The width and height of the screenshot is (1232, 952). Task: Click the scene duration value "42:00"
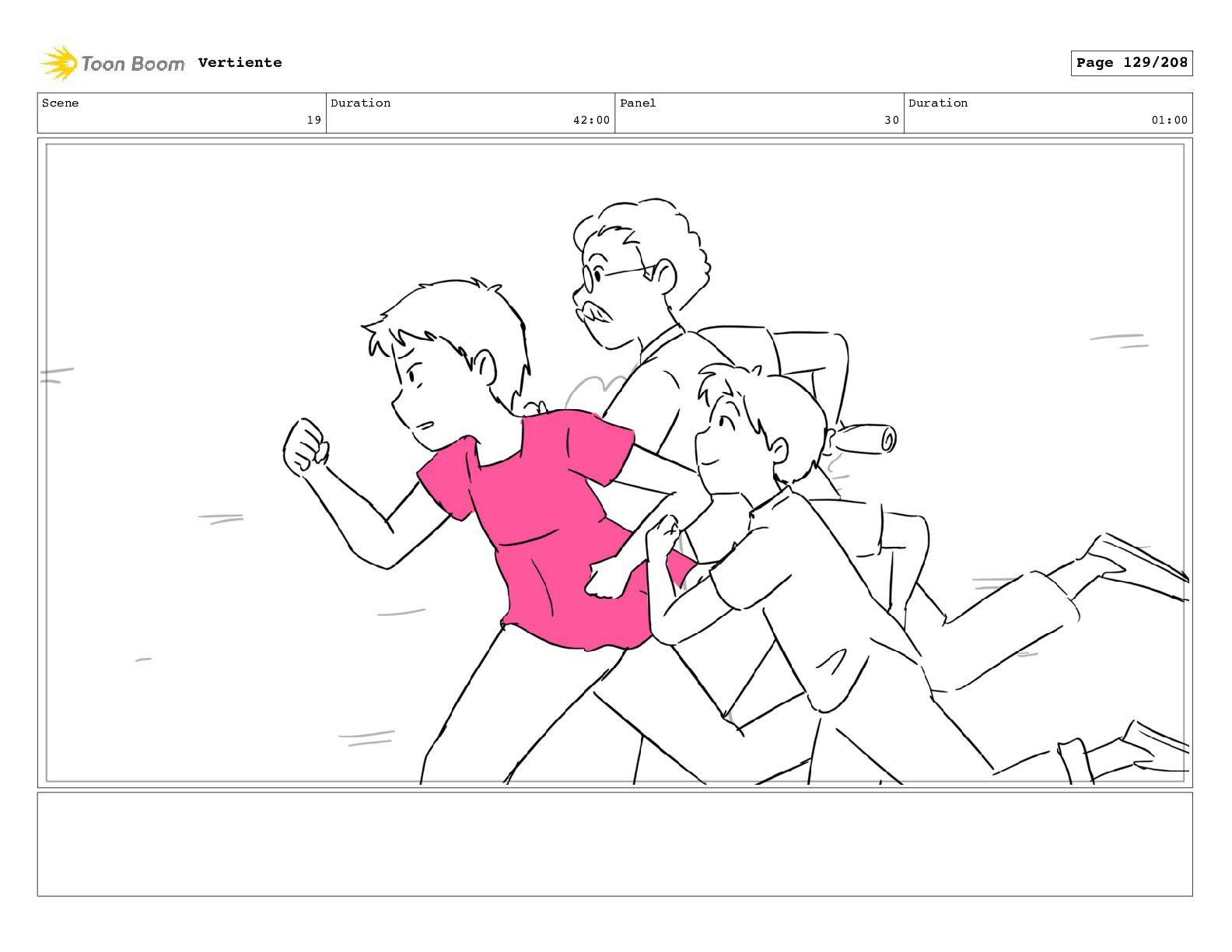point(592,120)
